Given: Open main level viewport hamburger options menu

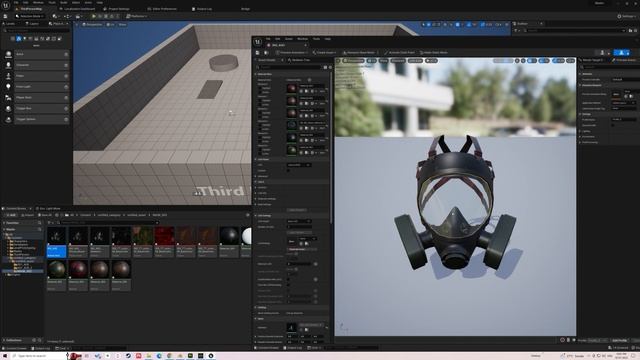Looking at the screenshot, I should pos(76,24).
